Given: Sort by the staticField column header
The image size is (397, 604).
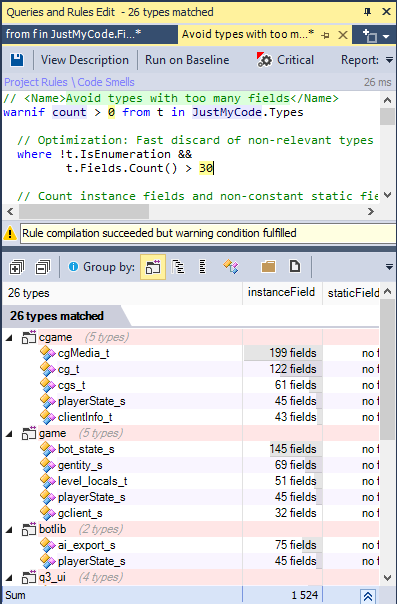Looking at the screenshot, I should coord(352,293).
